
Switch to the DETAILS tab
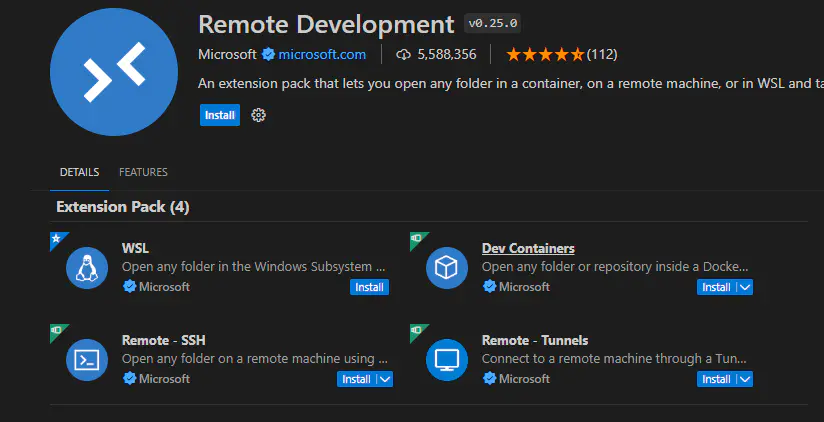79,172
